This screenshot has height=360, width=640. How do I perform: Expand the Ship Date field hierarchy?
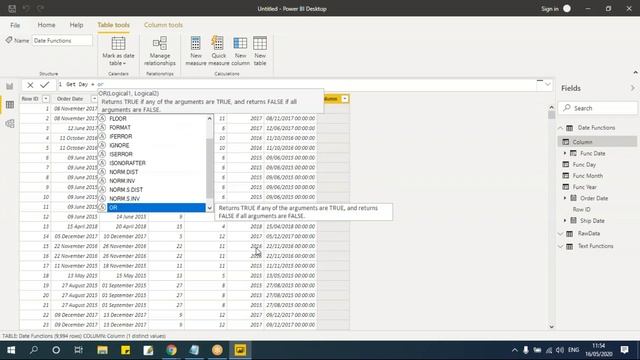tap(565, 220)
